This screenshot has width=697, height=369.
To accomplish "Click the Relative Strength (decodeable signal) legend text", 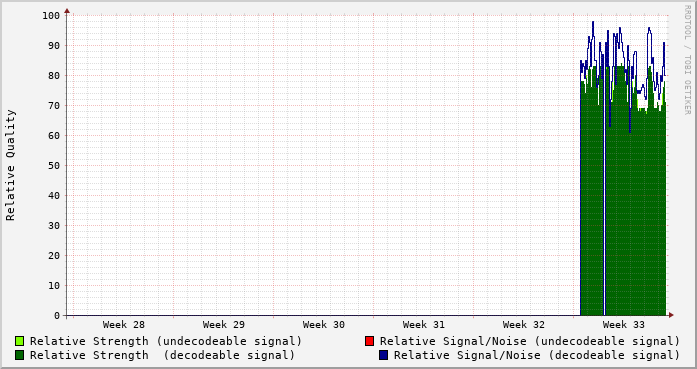I will (x=162, y=355).
